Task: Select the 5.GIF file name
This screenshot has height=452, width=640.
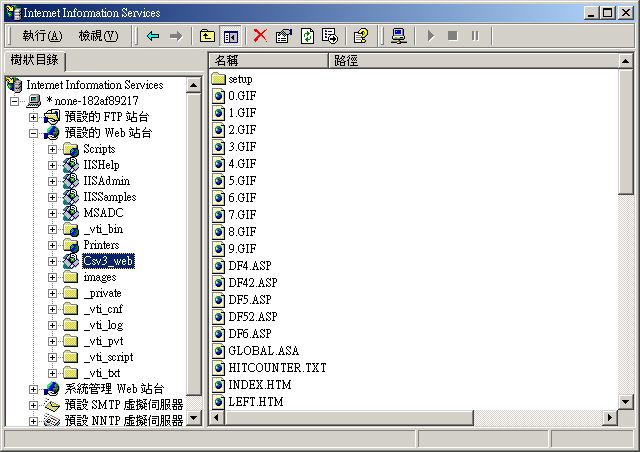Action: tap(242, 181)
